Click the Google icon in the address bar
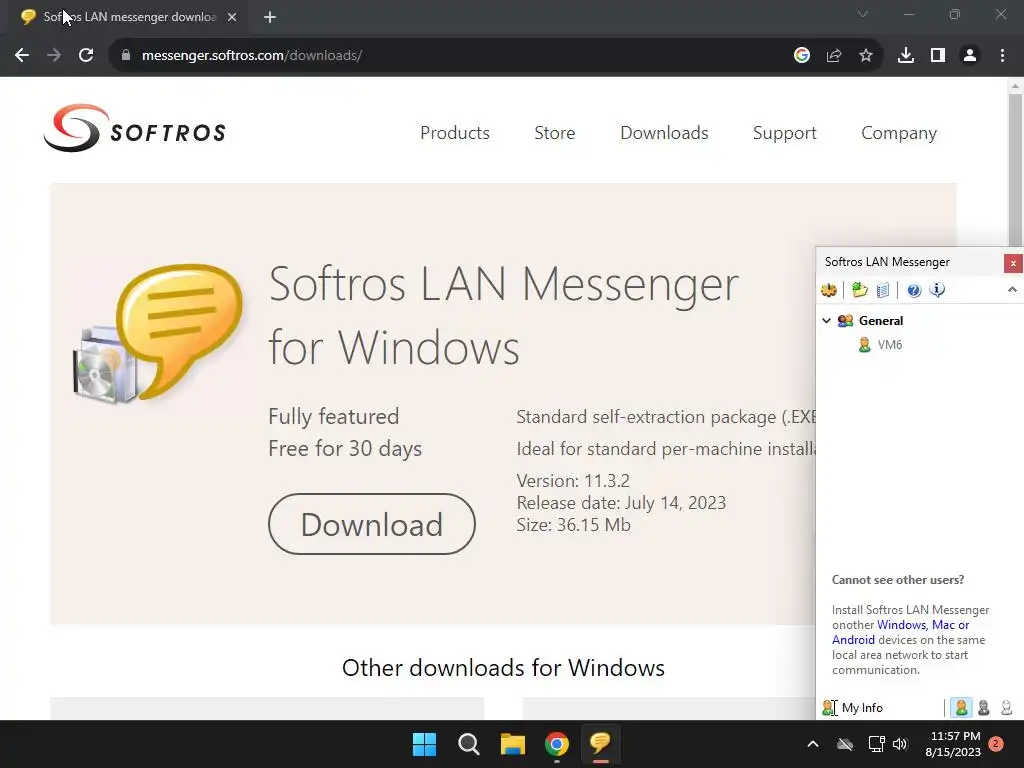The width and height of the screenshot is (1024, 768). pos(802,56)
